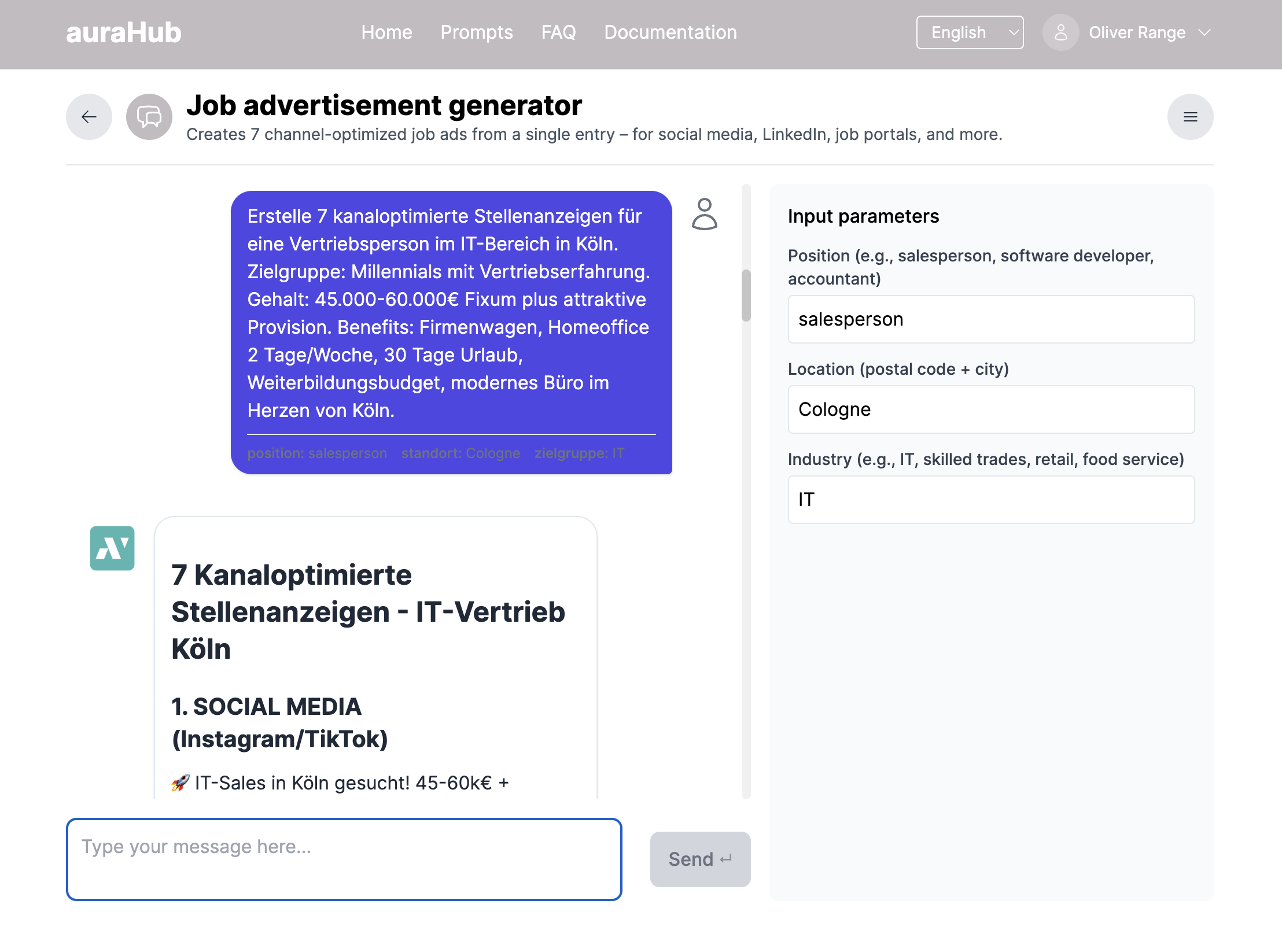This screenshot has width=1282, height=952.
Task: Open the Documentation section
Action: 670,32
